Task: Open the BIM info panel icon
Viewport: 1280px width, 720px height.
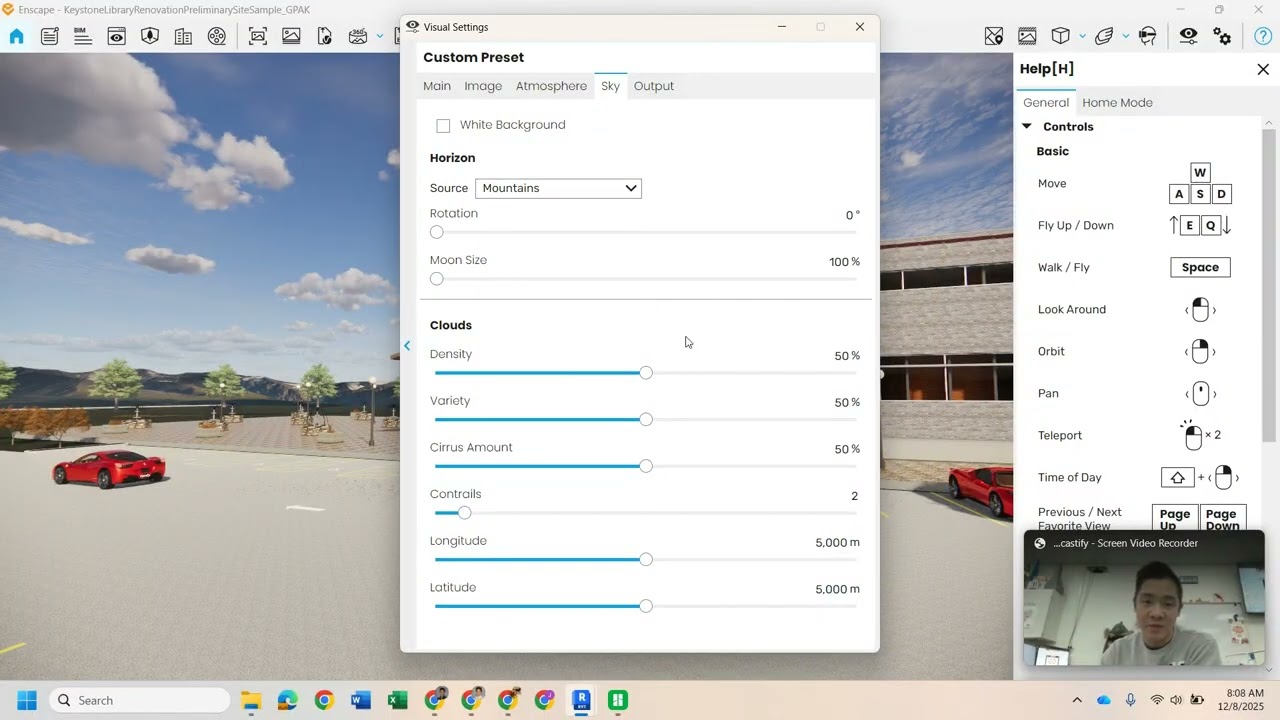Action: [x=83, y=36]
